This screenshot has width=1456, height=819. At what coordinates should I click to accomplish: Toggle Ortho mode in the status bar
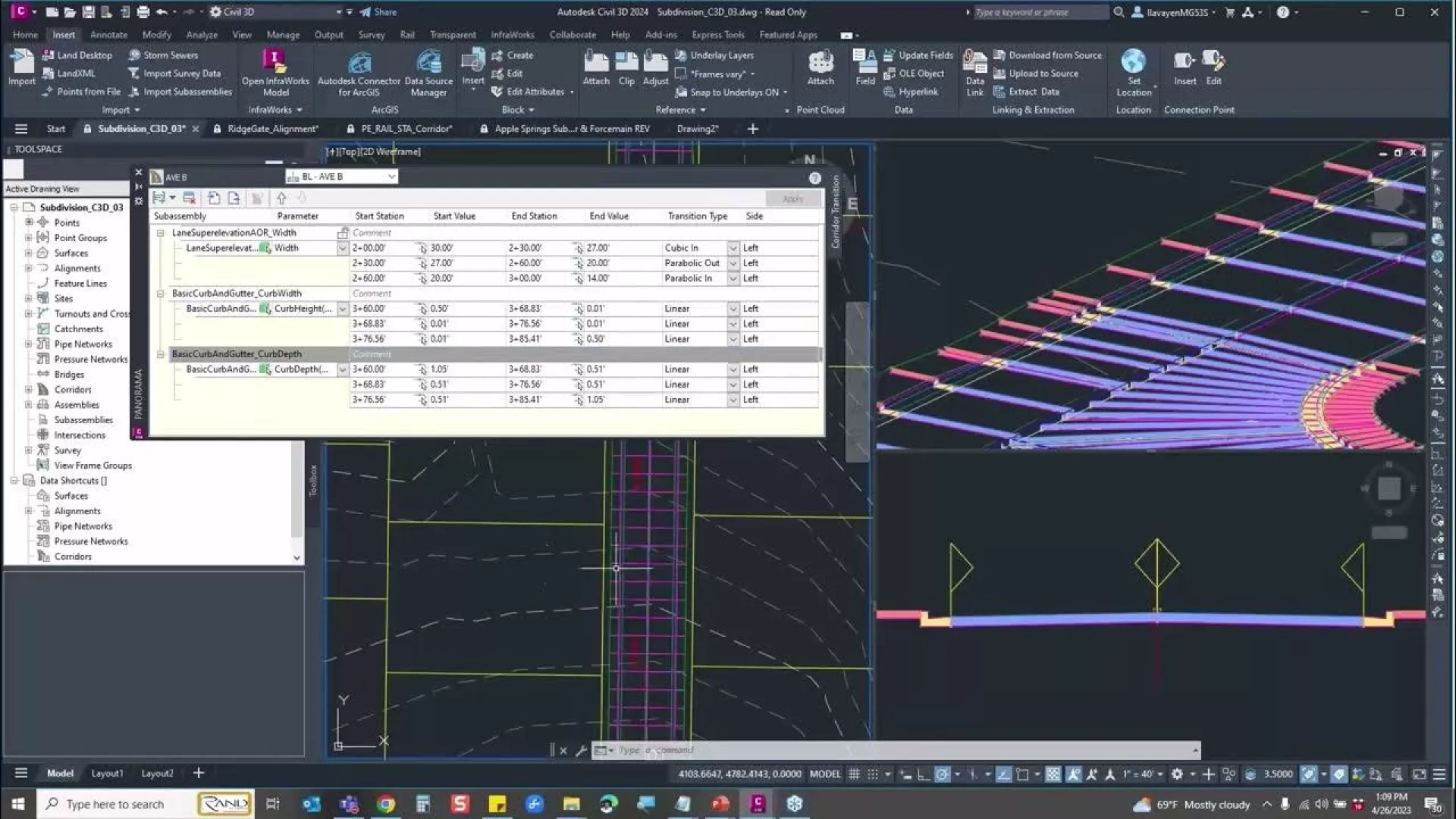(923, 774)
